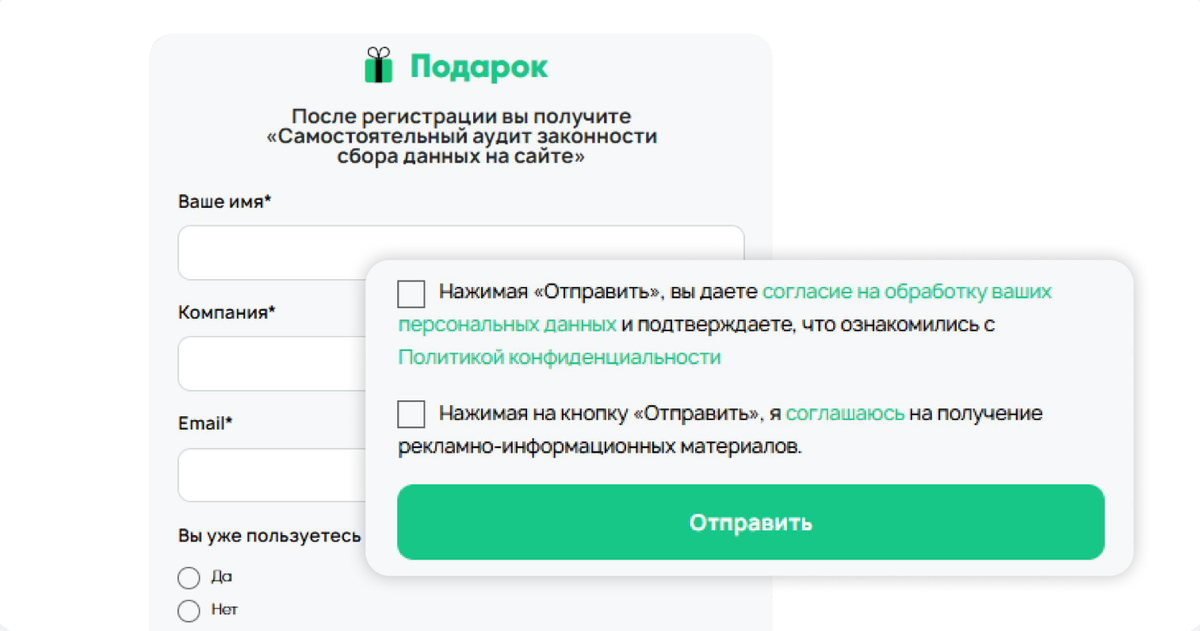
Task: Click the green «соглашаюсь» link
Action: [846, 413]
